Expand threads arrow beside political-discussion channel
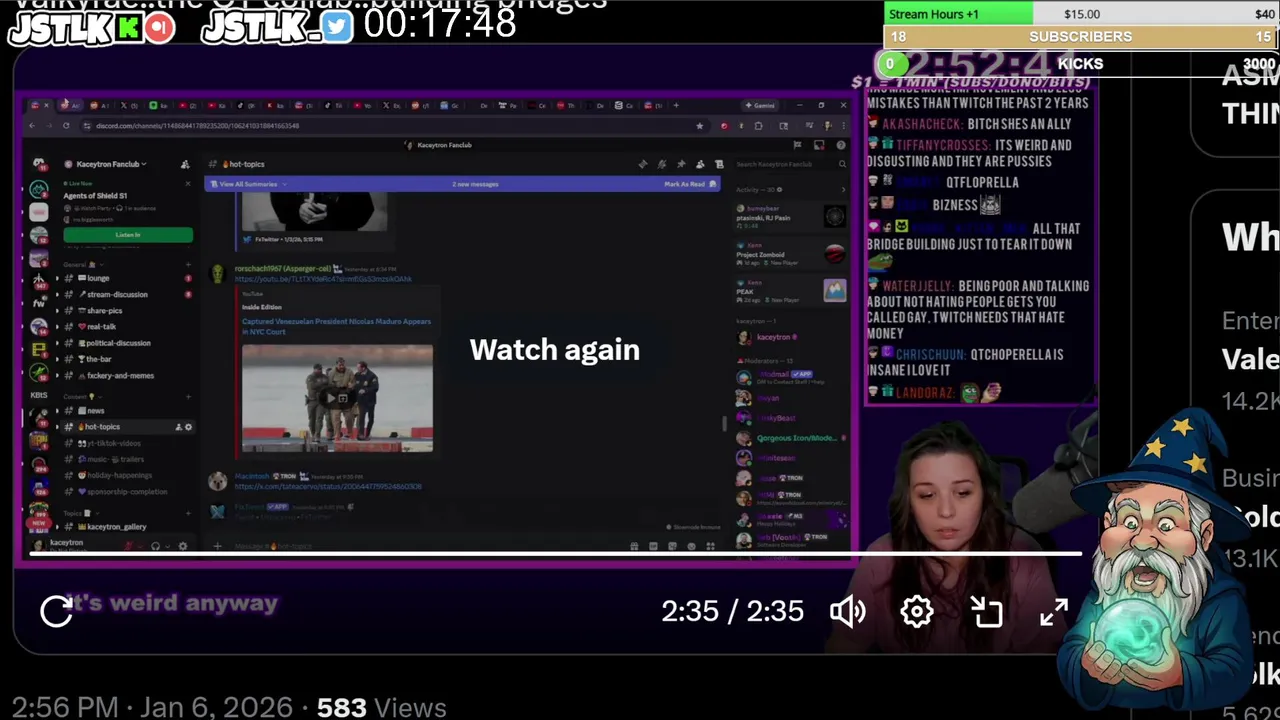1280x720 pixels. [x=58, y=343]
